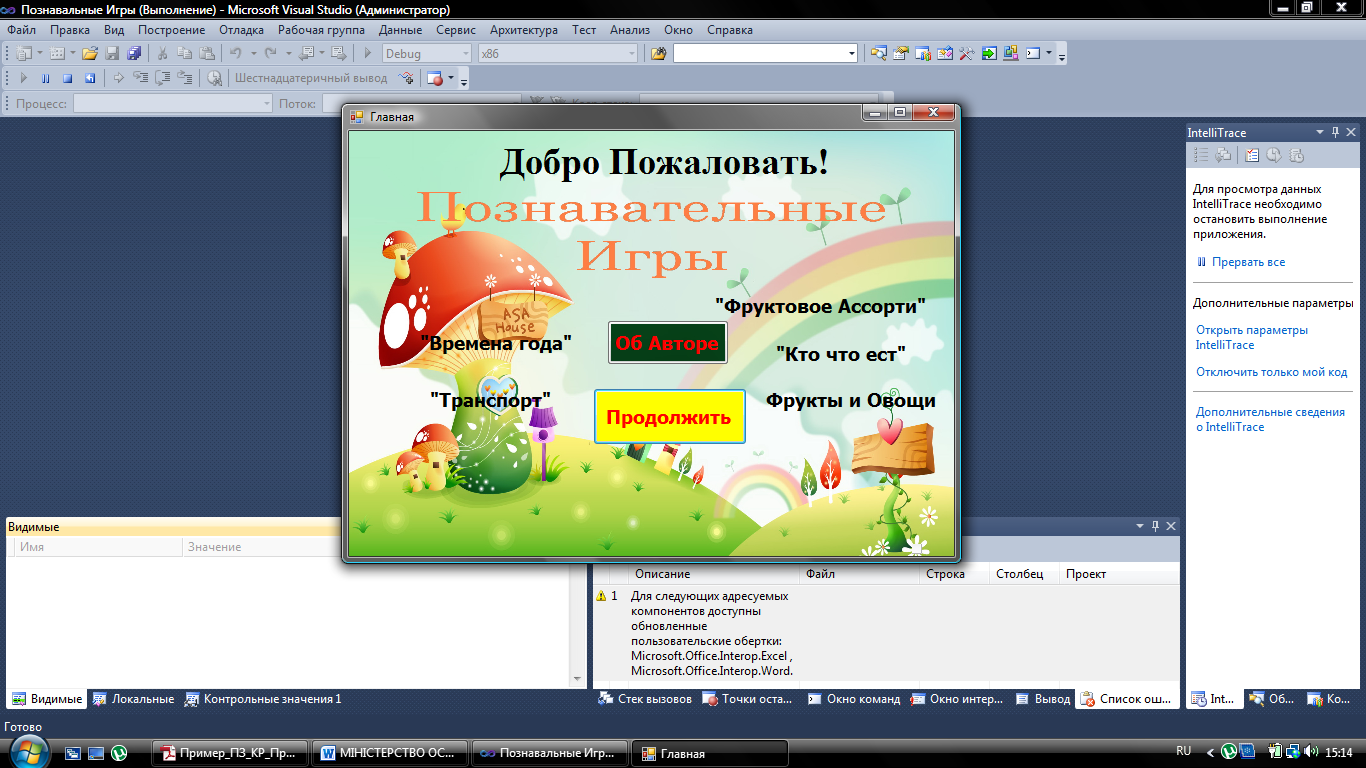The height and width of the screenshot is (768, 1366).
Task: Open the x86 platform dropdown
Action: click(x=631, y=53)
